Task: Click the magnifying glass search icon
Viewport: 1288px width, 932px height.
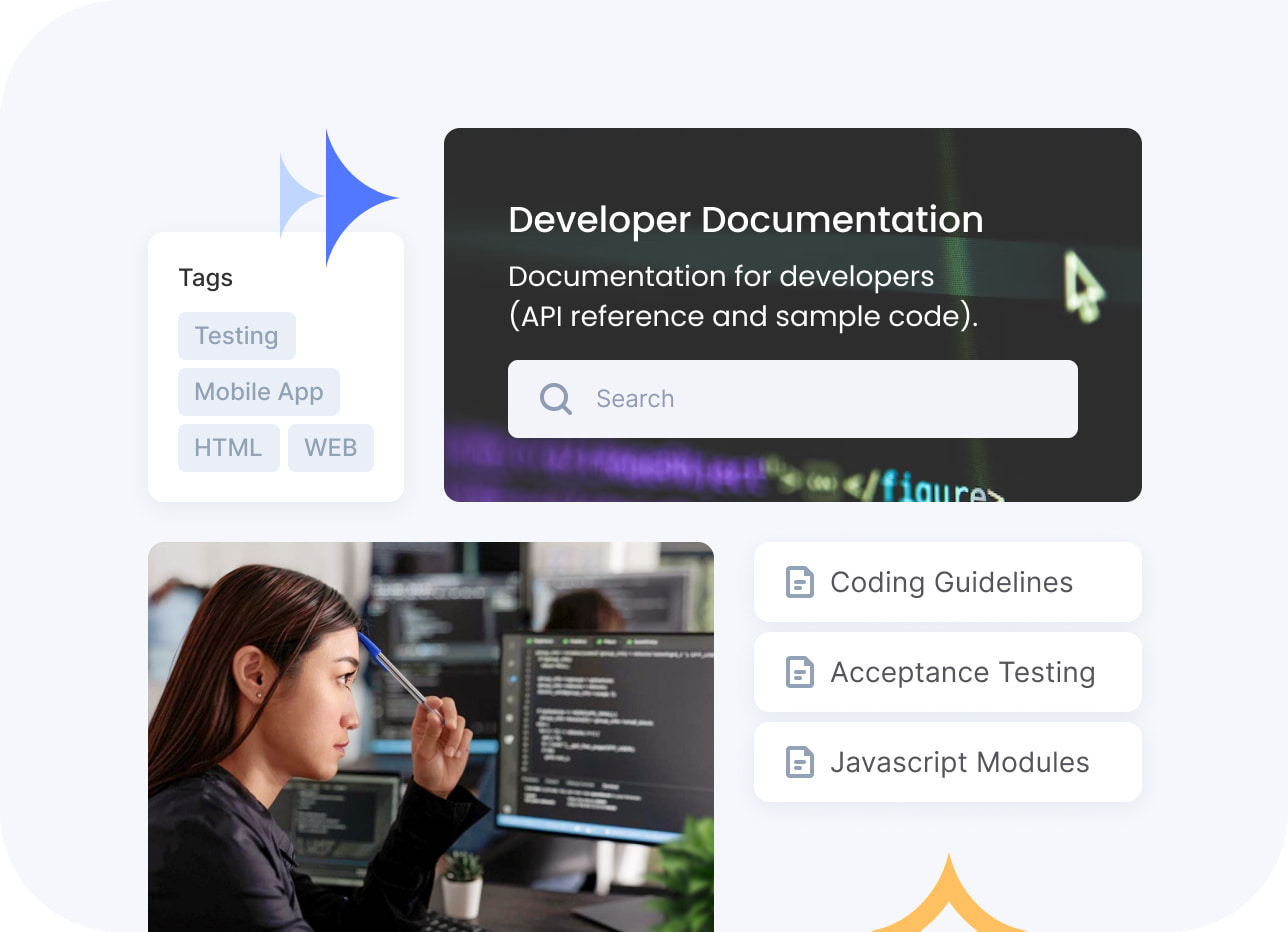Action: (556, 399)
